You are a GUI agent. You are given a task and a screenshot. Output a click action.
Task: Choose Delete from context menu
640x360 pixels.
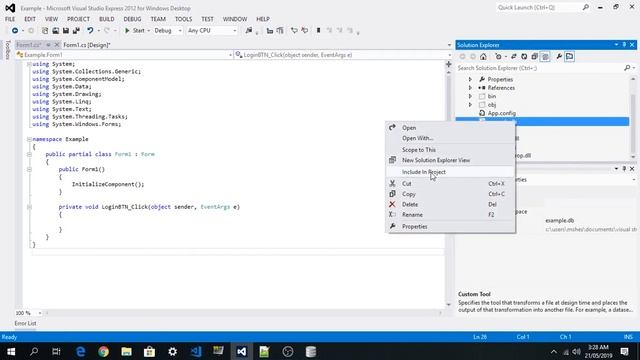pos(450,204)
